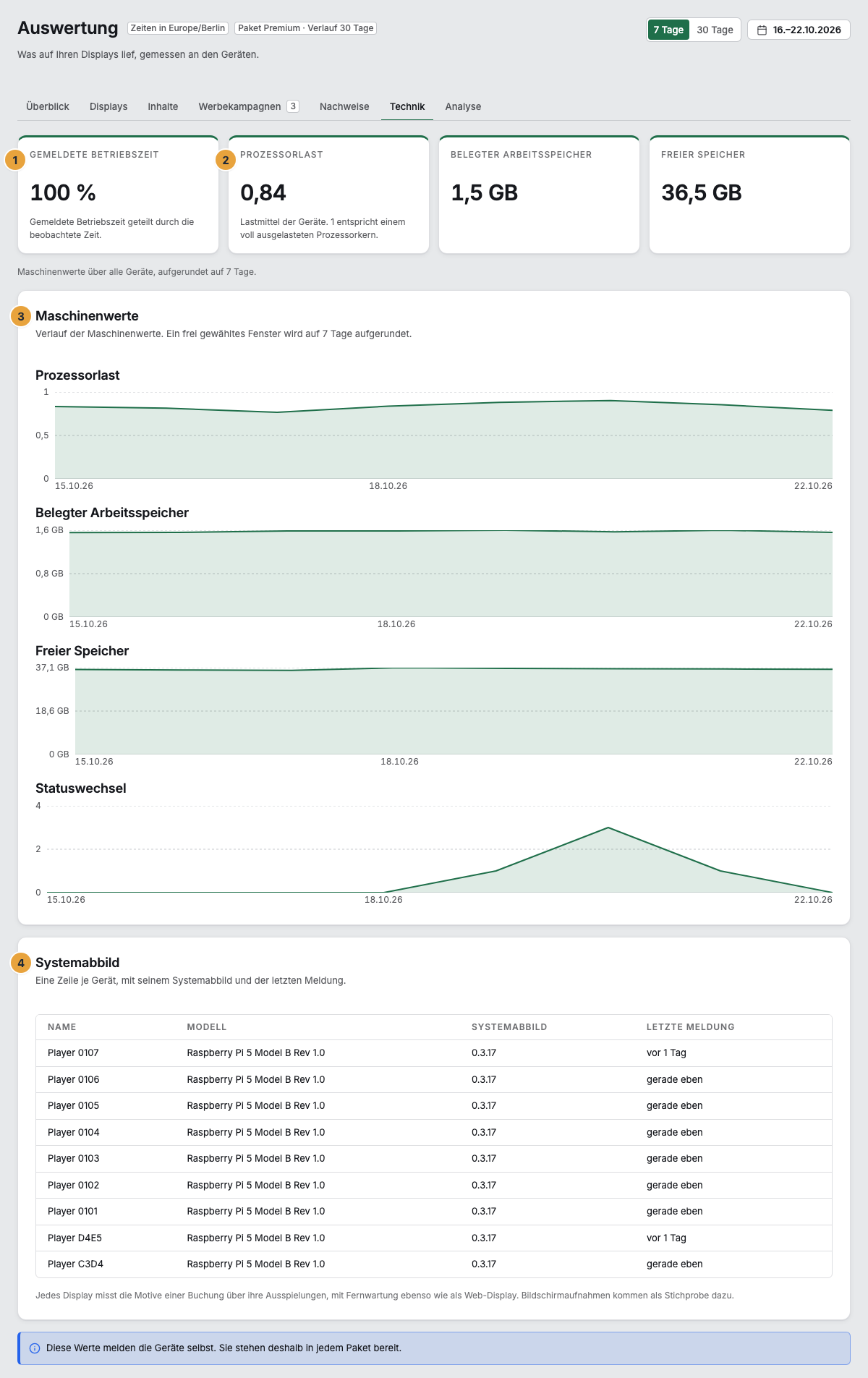Select the Player 0102 row name
The height and width of the screenshot is (1378, 868).
(74, 1186)
